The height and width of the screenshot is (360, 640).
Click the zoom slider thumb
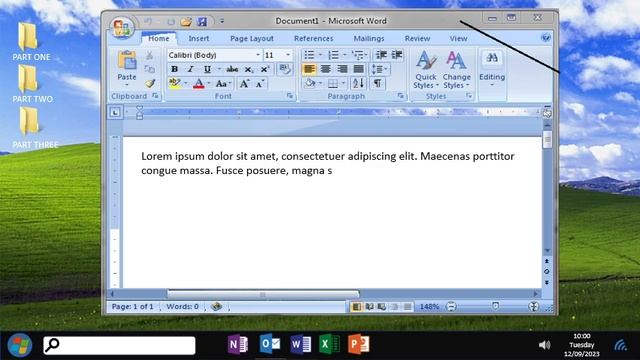[x=495, y=306]
